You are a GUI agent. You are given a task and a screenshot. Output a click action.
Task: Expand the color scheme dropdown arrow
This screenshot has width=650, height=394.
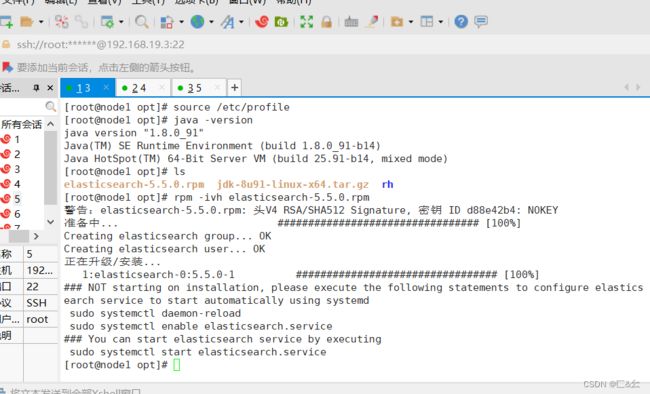(x=181, y=22)
